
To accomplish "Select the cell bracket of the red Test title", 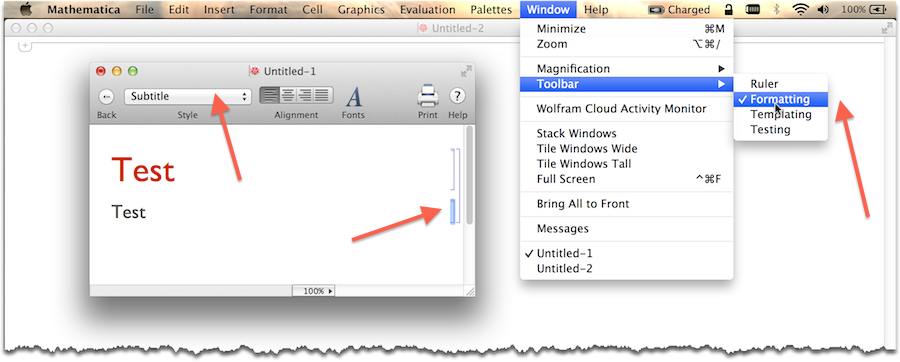I will (453, 169).
